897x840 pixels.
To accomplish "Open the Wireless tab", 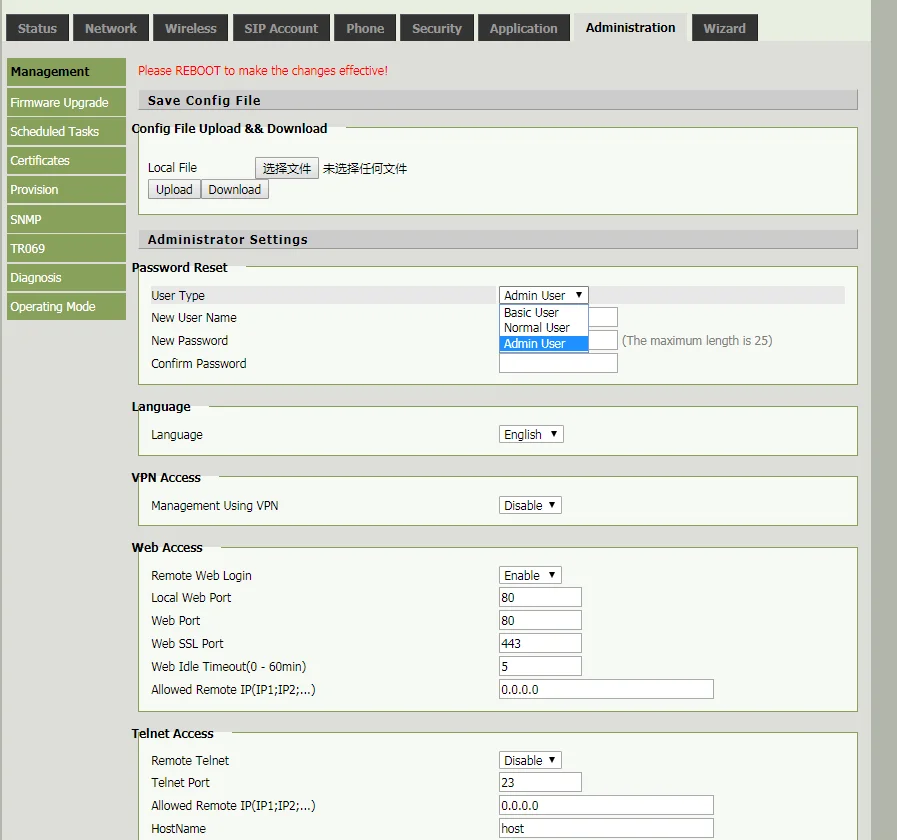I will click(x=190, y=28).
